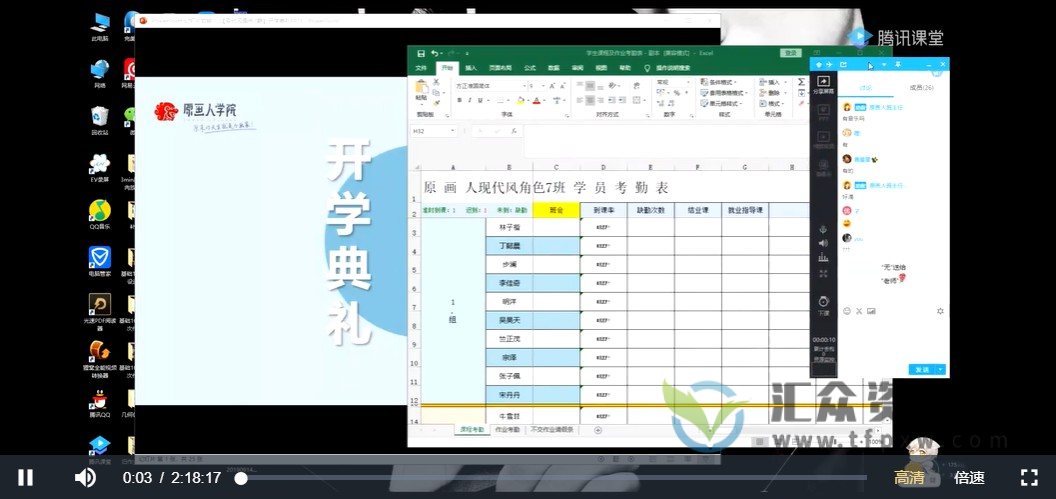Open the 高清 quality selector

(x=909, y=477)
